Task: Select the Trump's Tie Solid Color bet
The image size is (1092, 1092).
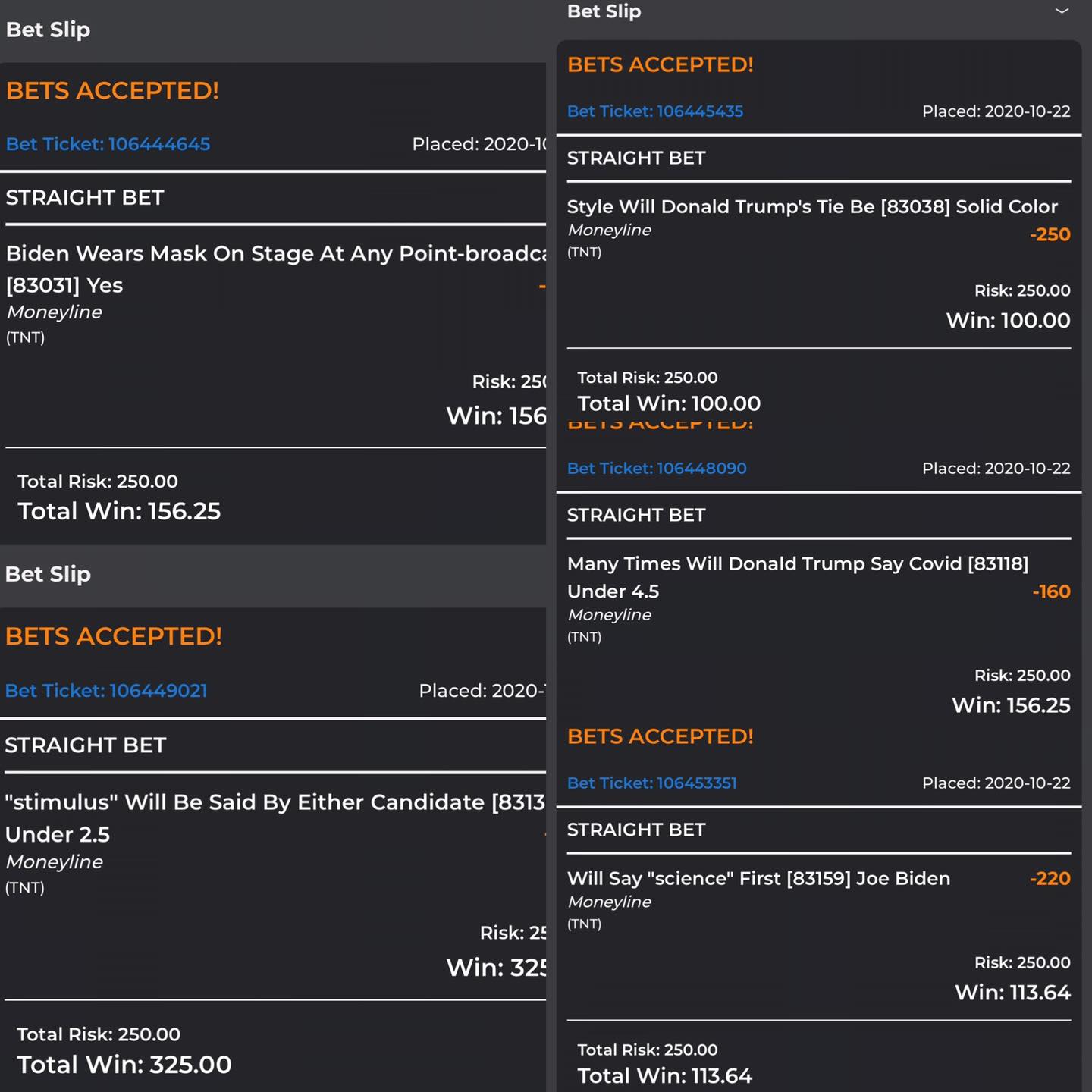Action: pyautogui.click(x=812, y=207)
